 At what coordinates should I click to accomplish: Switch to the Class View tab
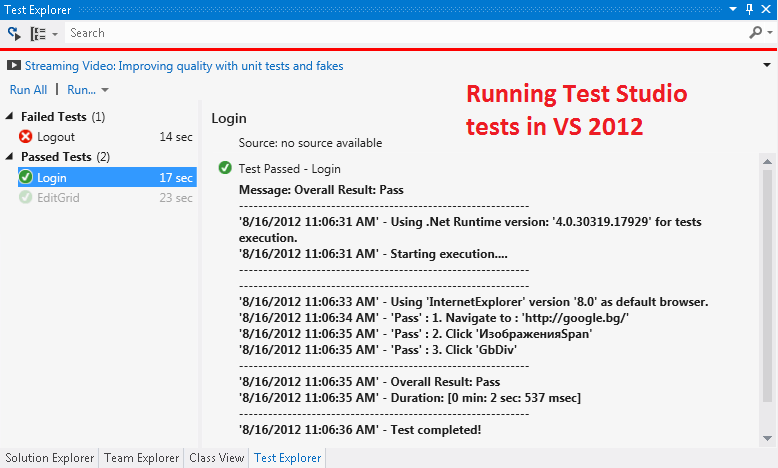pyautogui.click(x=216, y=458)
